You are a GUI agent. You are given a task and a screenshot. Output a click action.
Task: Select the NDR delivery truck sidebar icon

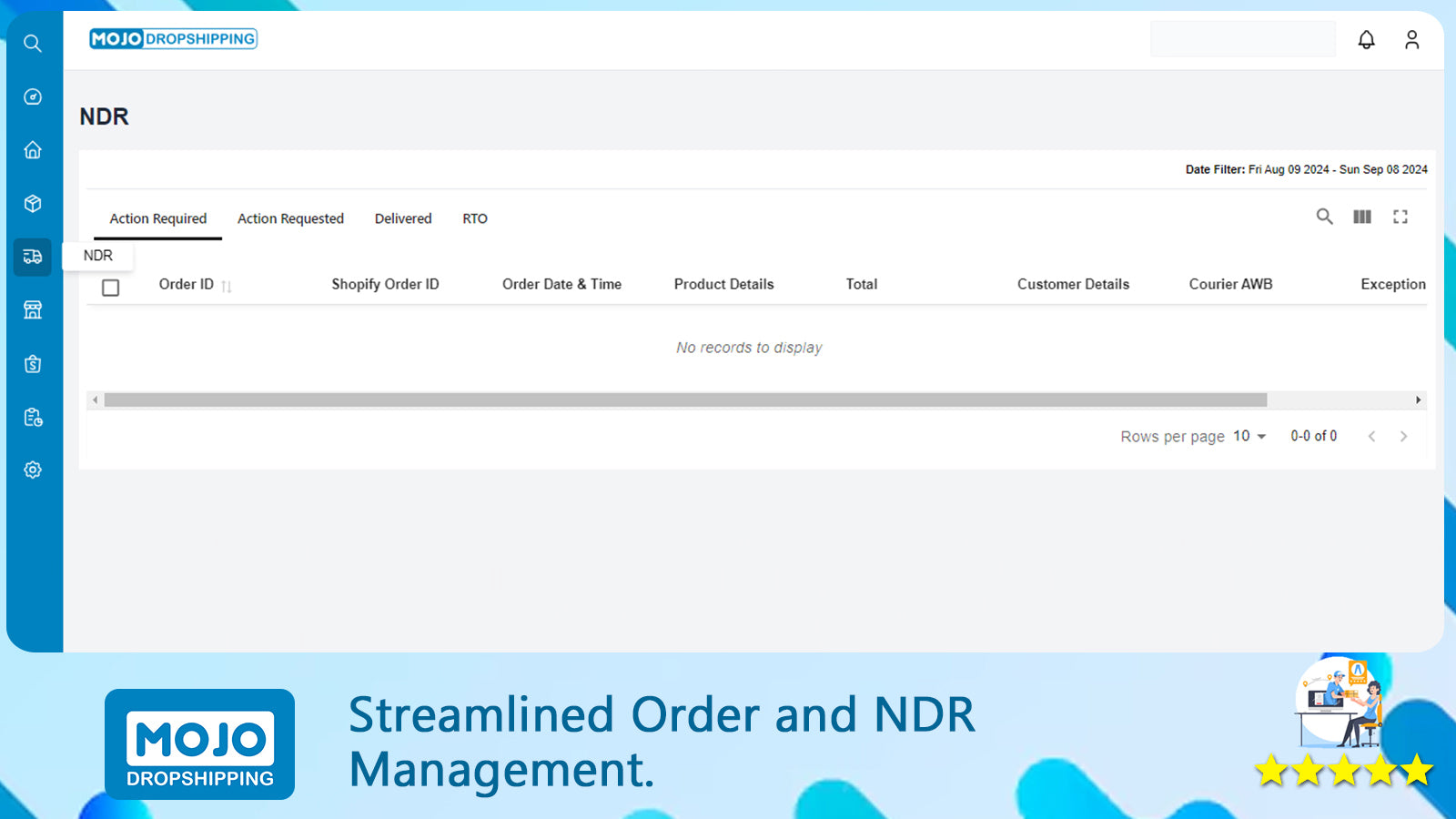point(33,257)
